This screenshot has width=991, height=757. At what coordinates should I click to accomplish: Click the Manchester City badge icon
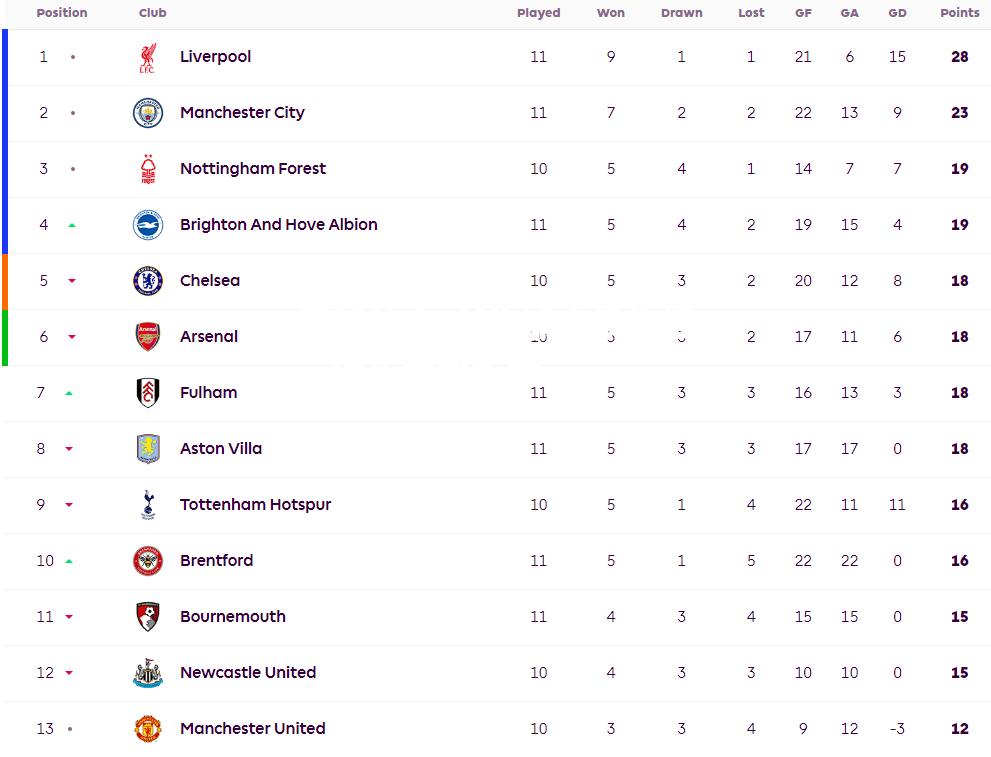point(148,113)
